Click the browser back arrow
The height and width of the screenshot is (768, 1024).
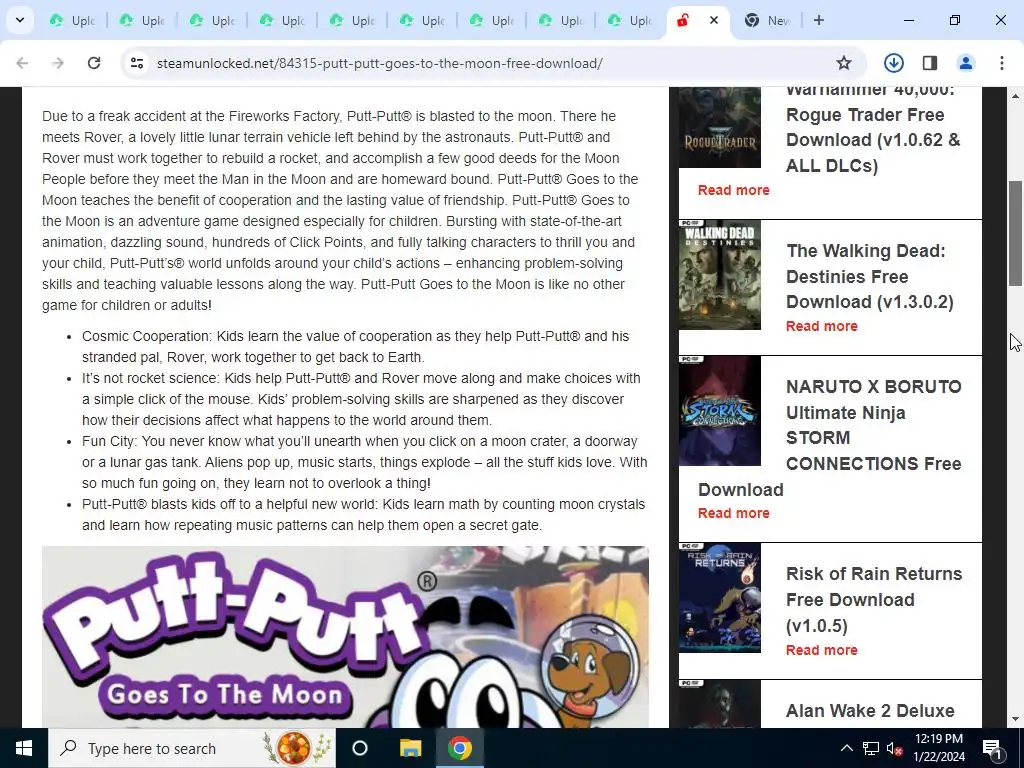22,63
